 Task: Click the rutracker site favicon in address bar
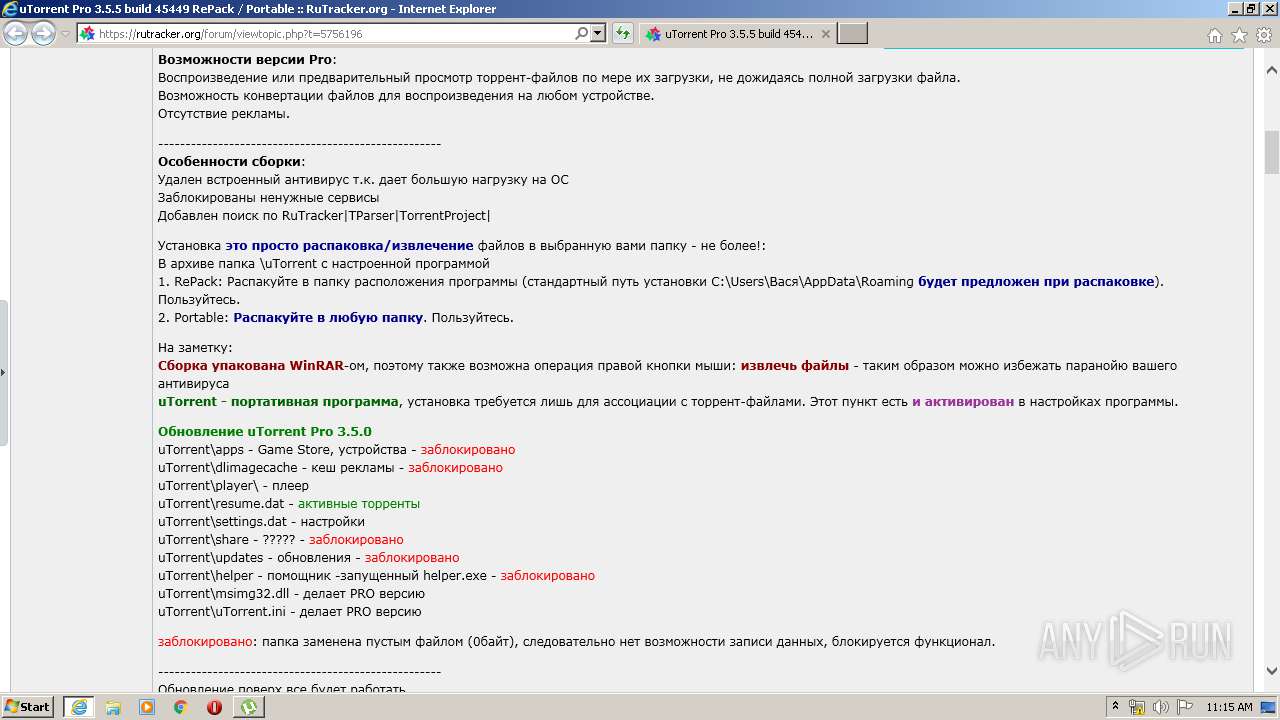pos(87,34)
